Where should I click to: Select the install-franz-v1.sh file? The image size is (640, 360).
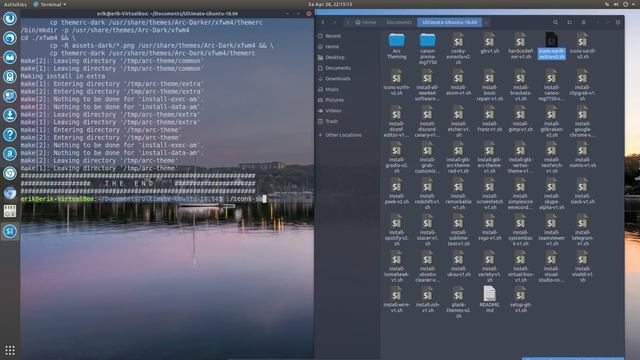pyautogui.click(x=489, y=119)
